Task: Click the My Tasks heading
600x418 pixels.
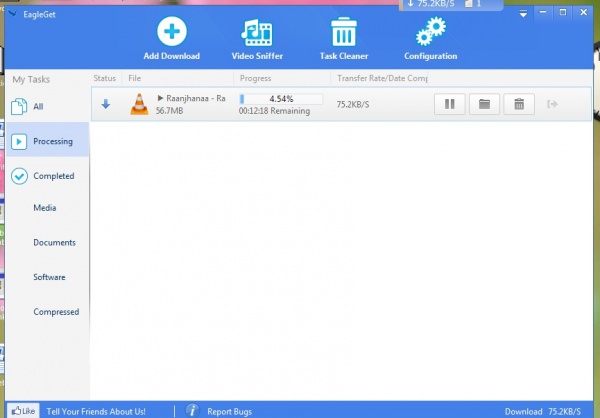Action: (31, 79)
